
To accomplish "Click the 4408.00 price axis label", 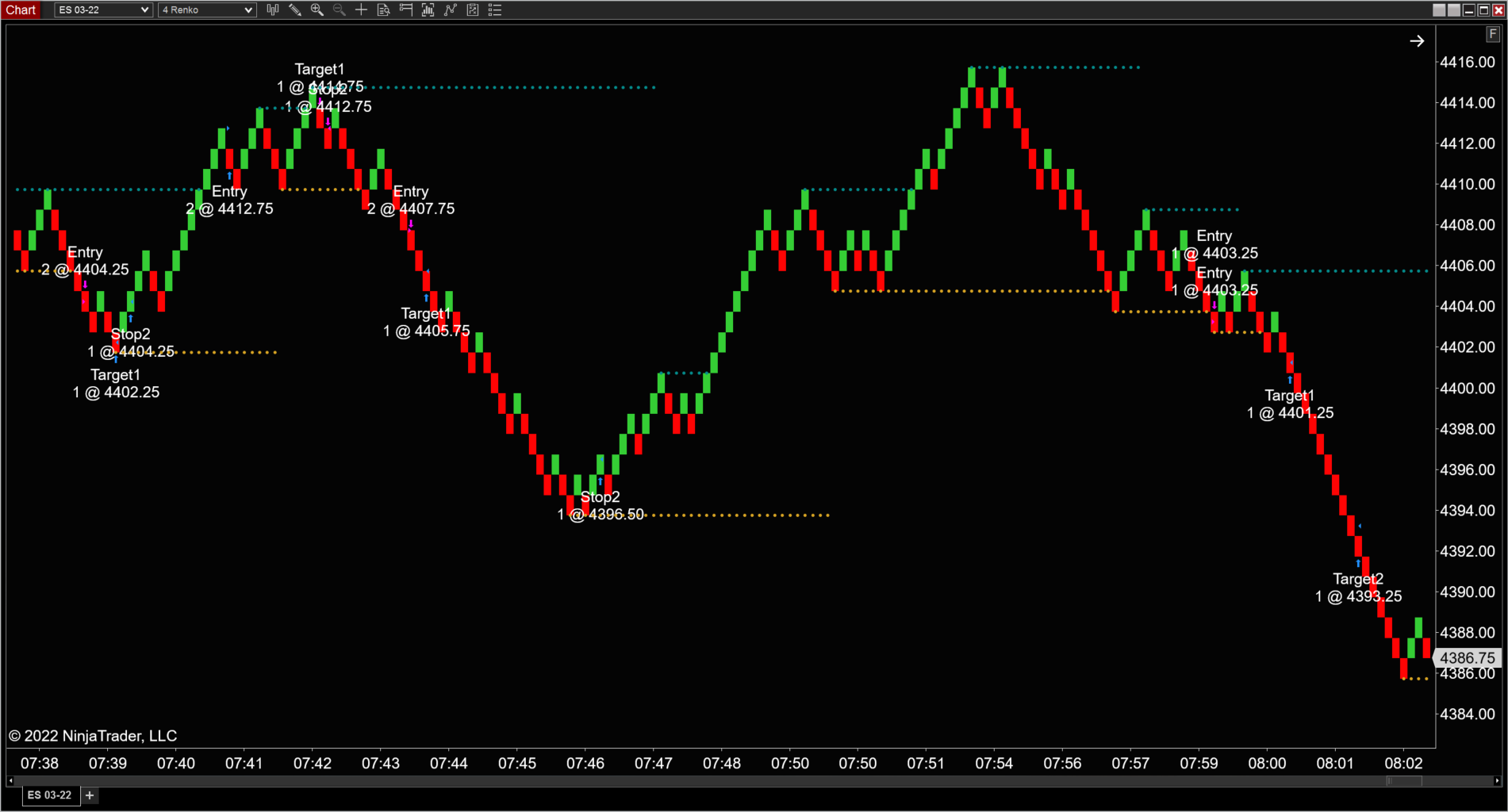I will pyautogui.click(x=1468, y=225).
